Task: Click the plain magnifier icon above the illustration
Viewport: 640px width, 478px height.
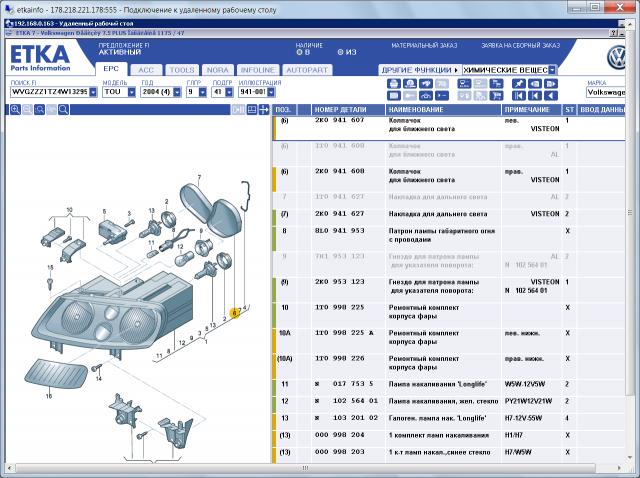Action: pos(63,109)
